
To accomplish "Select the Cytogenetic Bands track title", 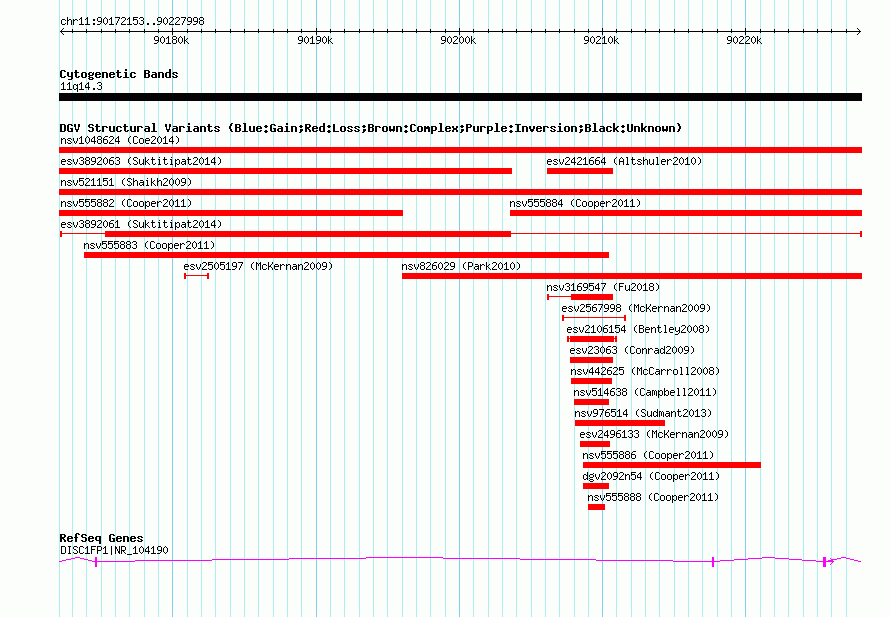I will coord(119,74).
